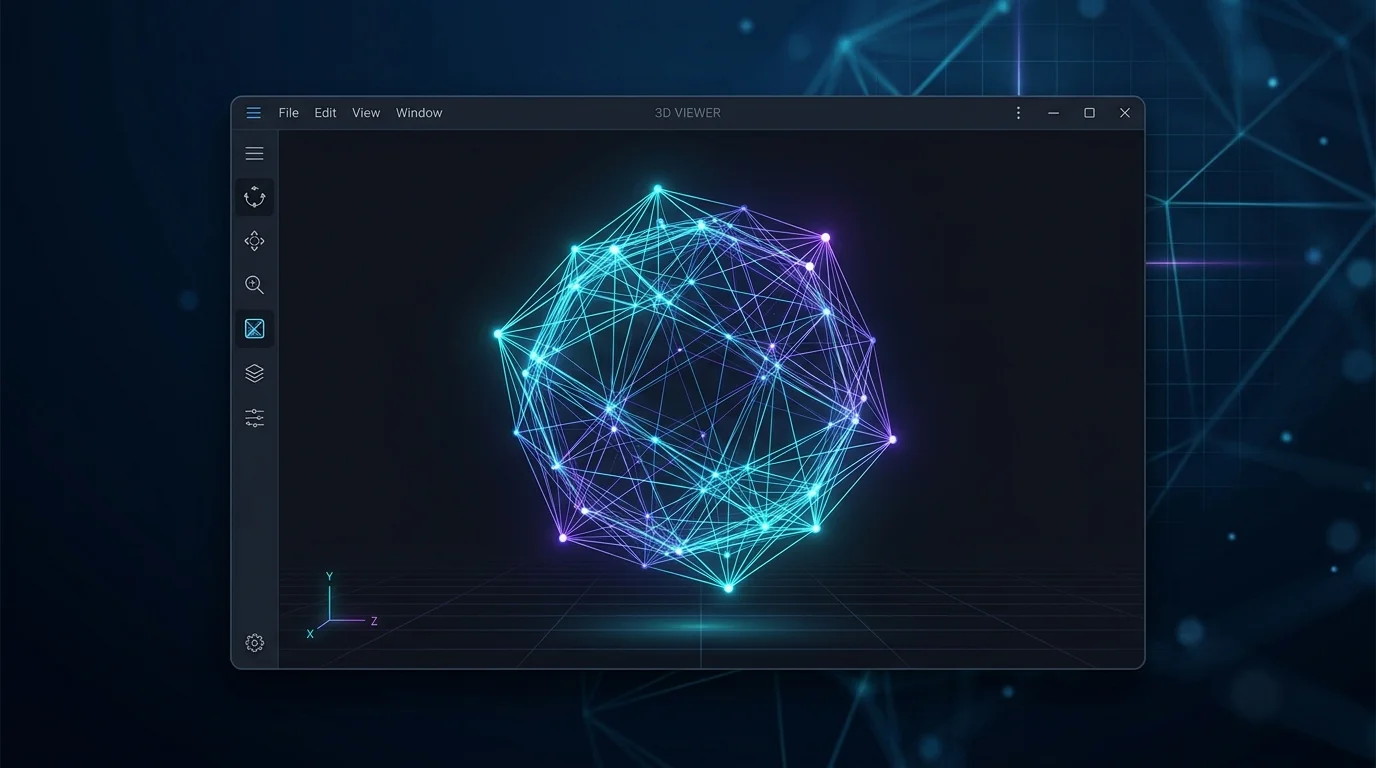
Task: Select the Pan move tool
Action: click(x=255, y=241)
